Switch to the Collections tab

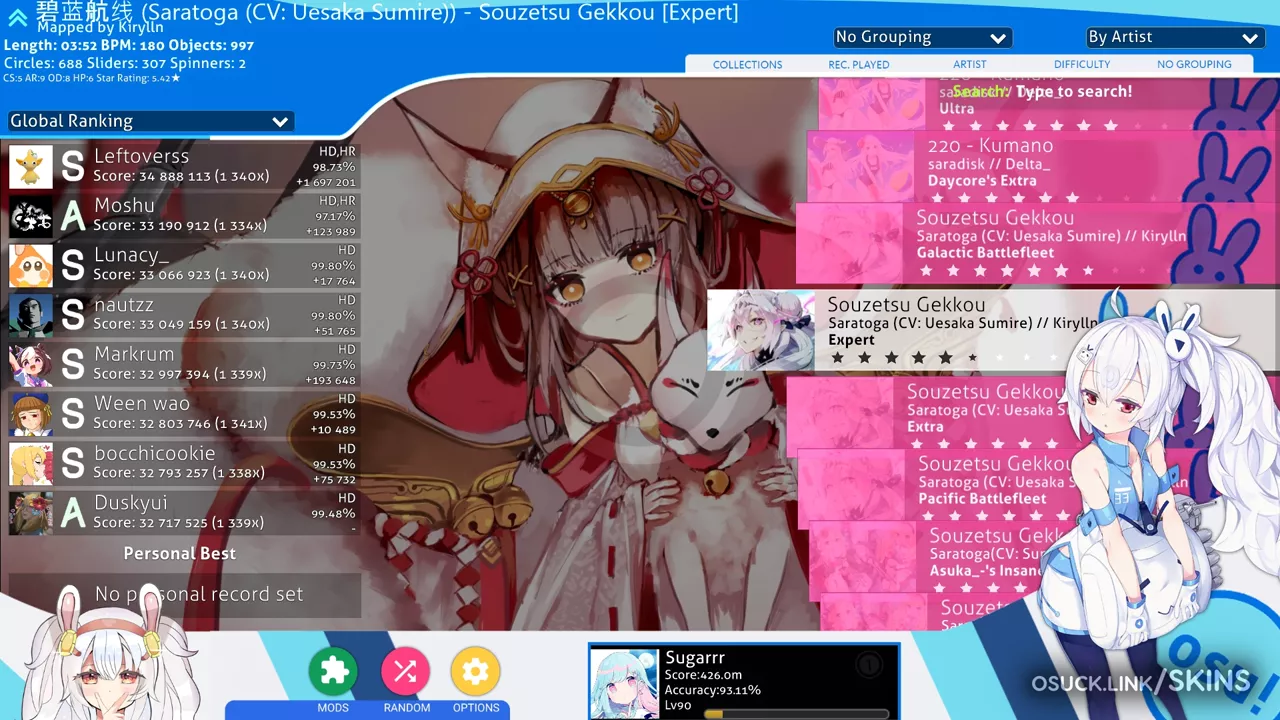pos(747,64)
